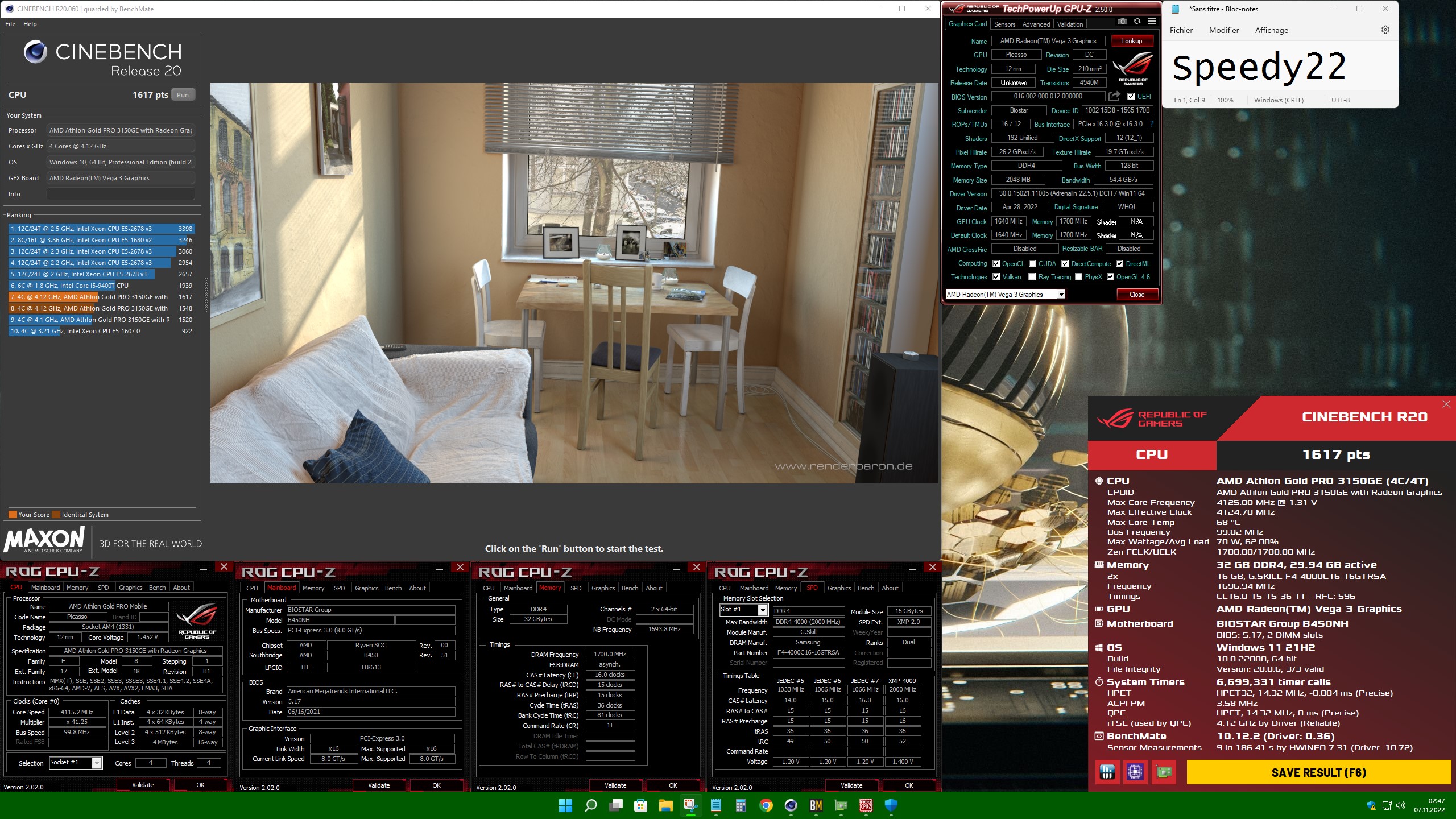Screen dimensions: 1456x819
Task: Click the Lookup button in GPU-Z
Action: (x=1132, y=41)
